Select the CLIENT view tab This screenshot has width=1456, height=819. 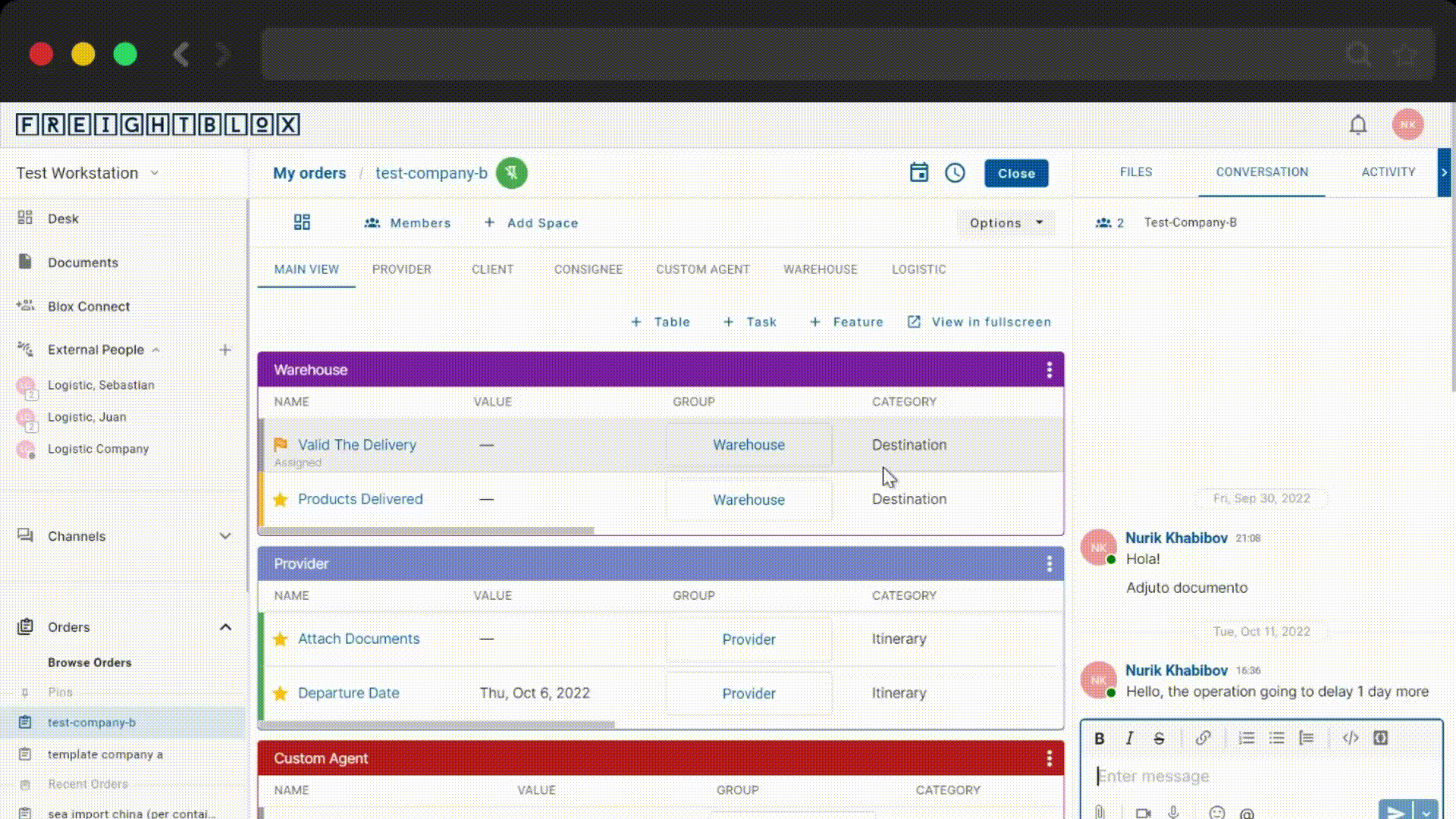[492, 269]
